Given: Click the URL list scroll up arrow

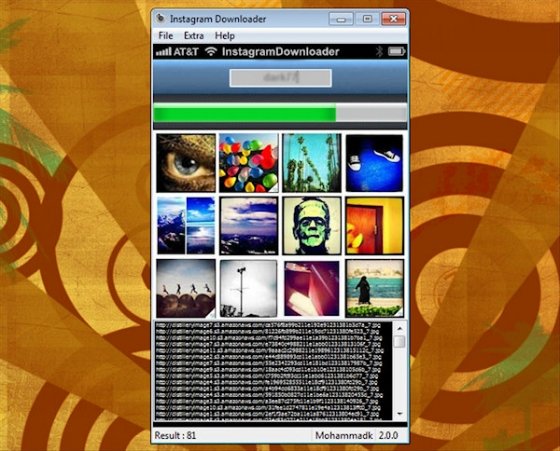Looking at the screenshot, I should tap(400, 328).
